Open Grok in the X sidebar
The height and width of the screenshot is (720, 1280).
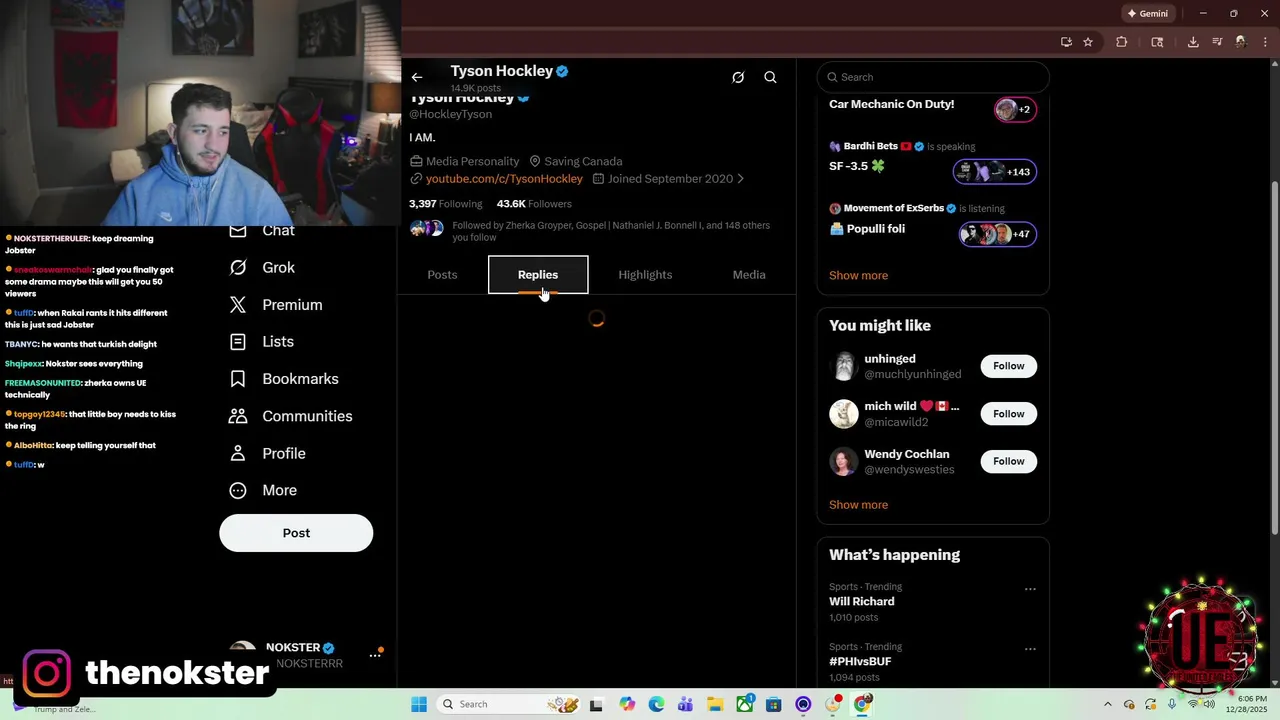tap(262, 267)
